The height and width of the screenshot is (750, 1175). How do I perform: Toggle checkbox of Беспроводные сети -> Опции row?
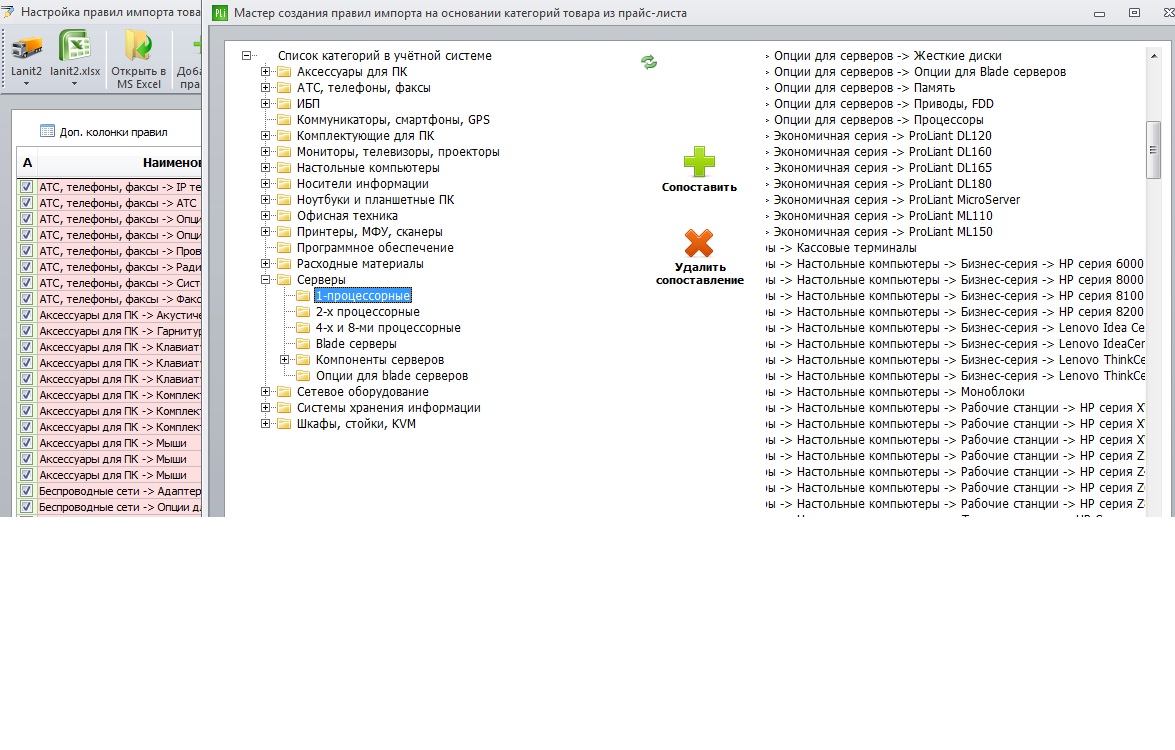(x=27, y=506)
